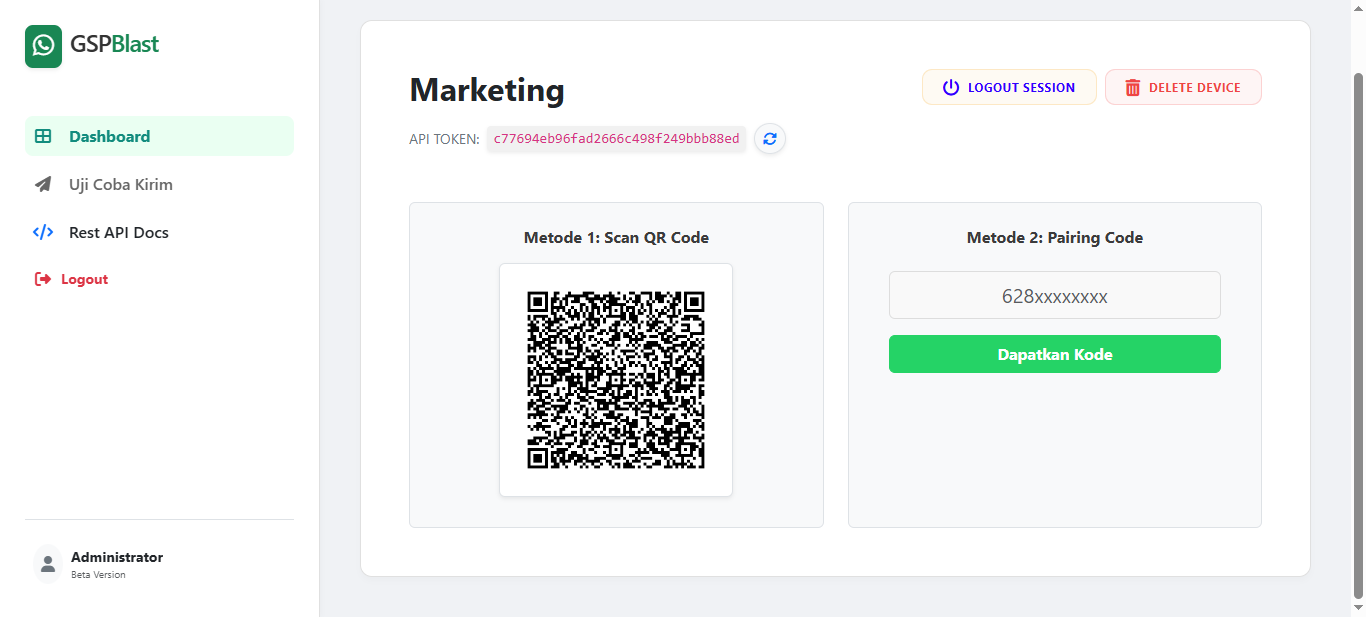The image size is (1366, 617).
Task: Click the 628xxxxxxxx phone number input field
Action: (1054, 295)
